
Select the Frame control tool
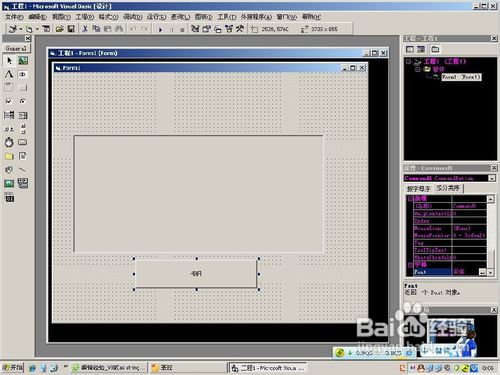click(9, 88)
